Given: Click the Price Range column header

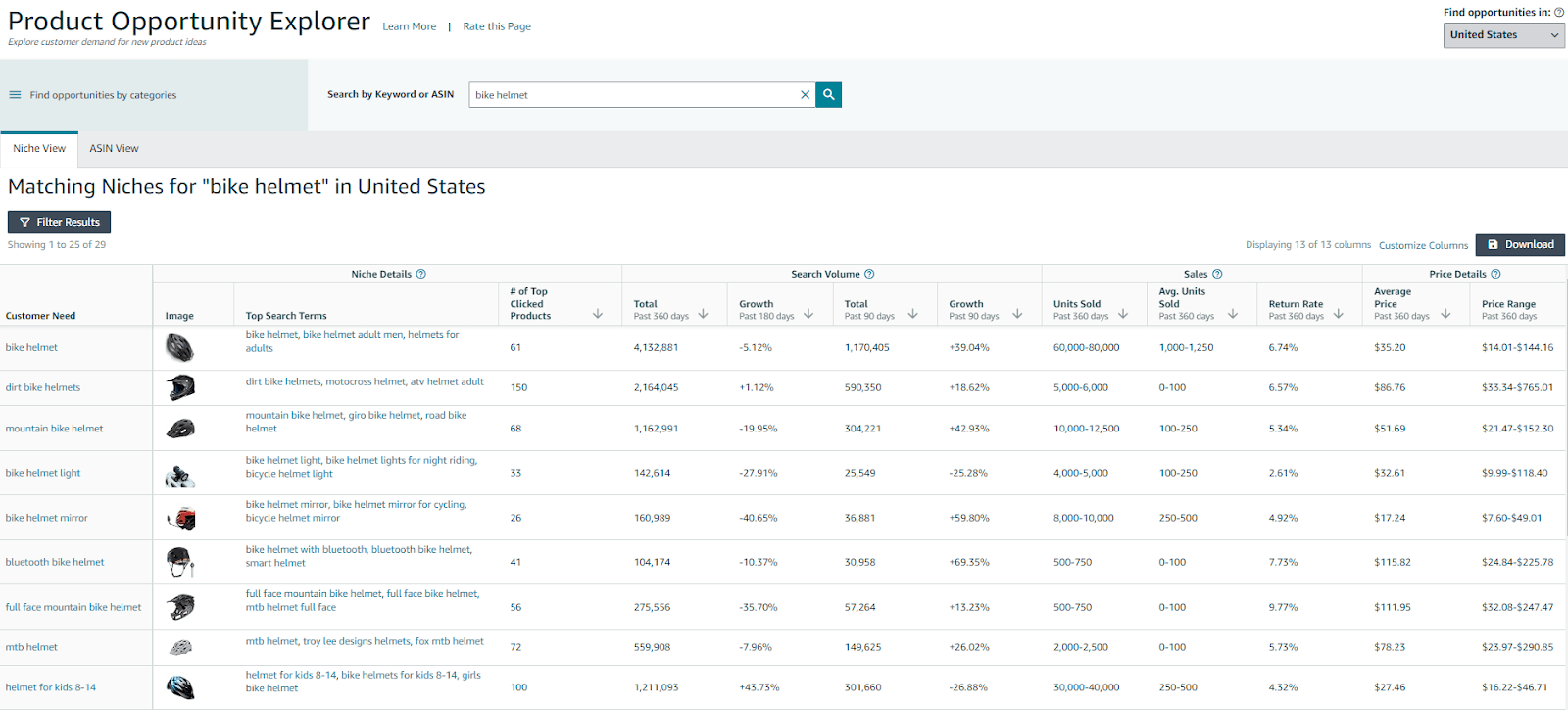Looking at the screenshot, I should (1509, 310).
